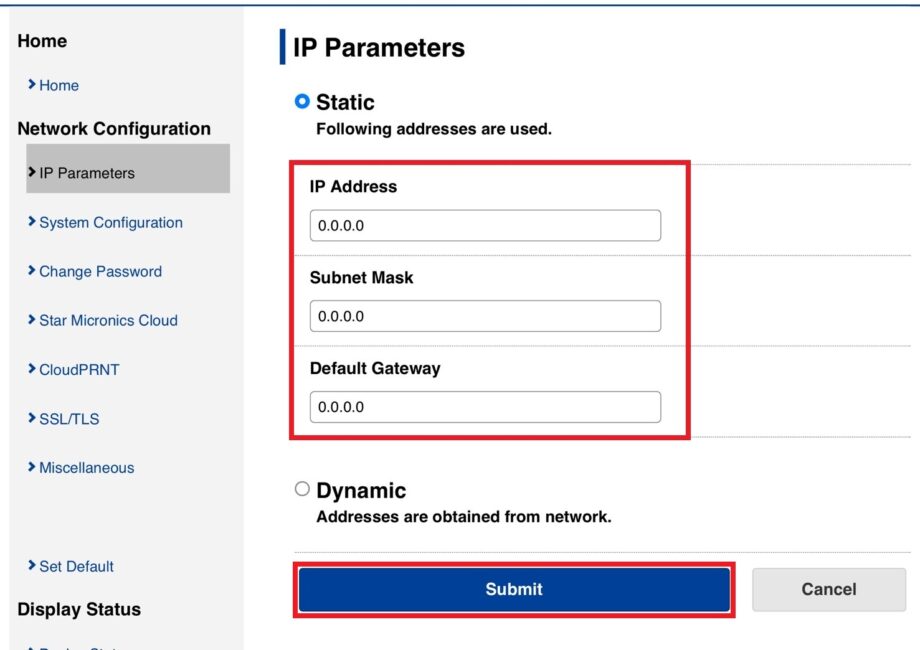Screen dimensions: 920x650
Task: Select the Static radio button
Action: pyautogui.click(x=303, y=102)
